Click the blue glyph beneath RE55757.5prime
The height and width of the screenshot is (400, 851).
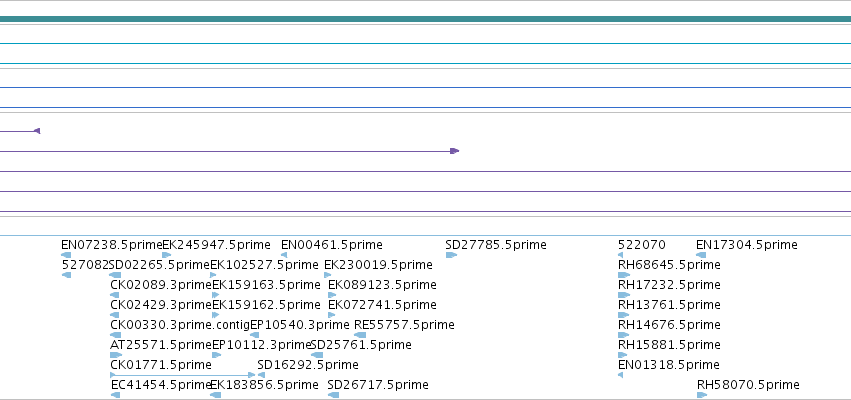360,335
